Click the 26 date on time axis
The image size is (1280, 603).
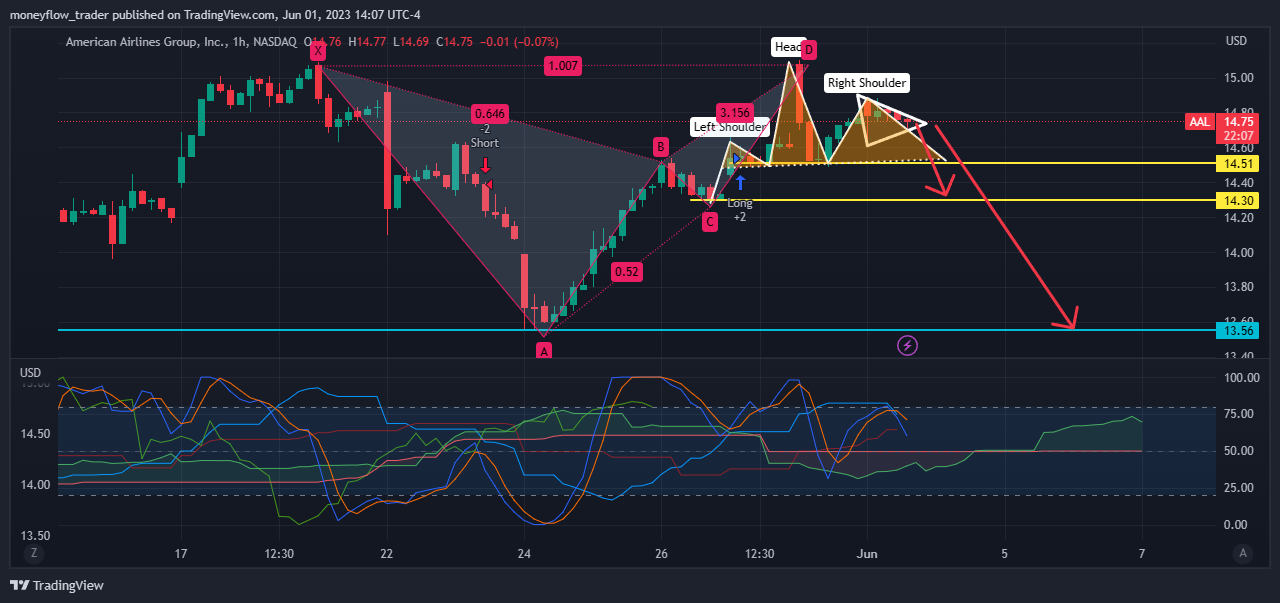click(x=661, y=553)
